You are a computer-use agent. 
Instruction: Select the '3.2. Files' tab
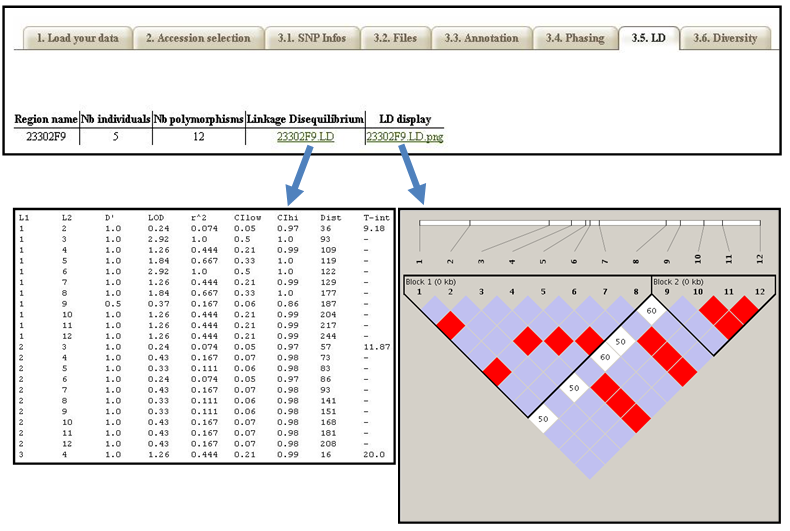396,38
